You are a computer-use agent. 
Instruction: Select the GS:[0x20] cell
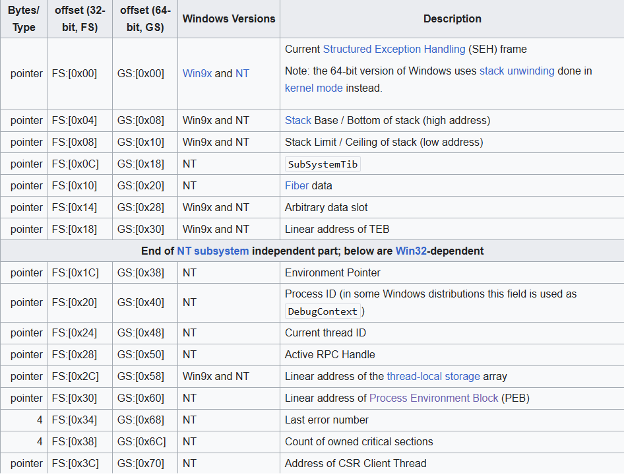click(145, 185)
